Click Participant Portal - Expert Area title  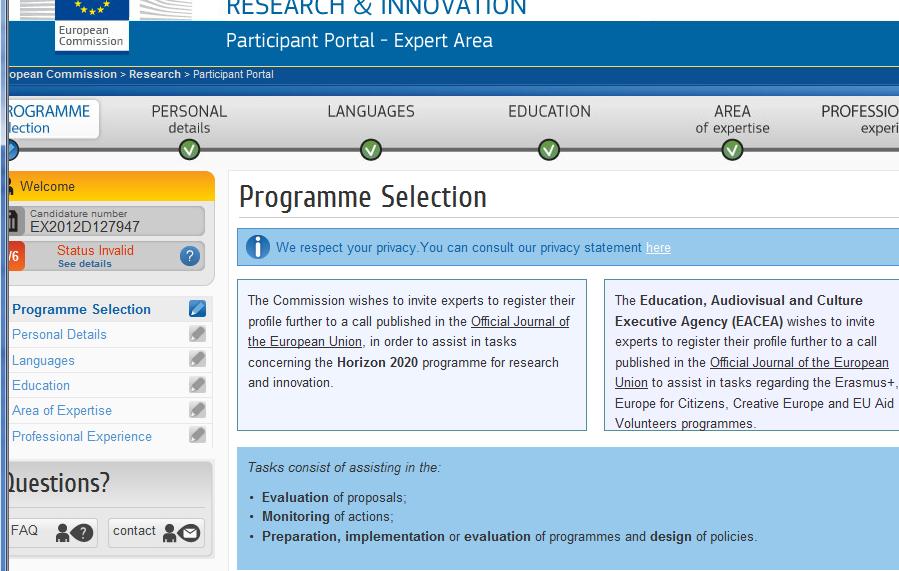[x=359, y=41]
